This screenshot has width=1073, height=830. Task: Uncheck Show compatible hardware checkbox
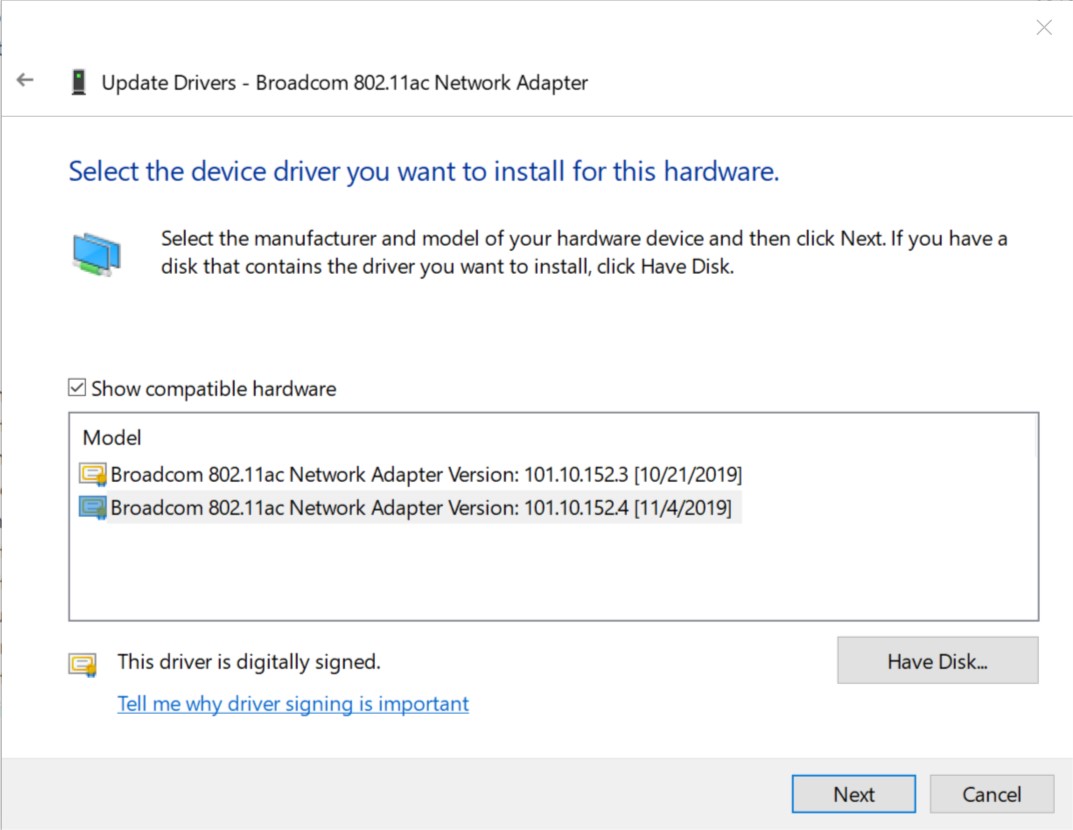pos(77,388)
